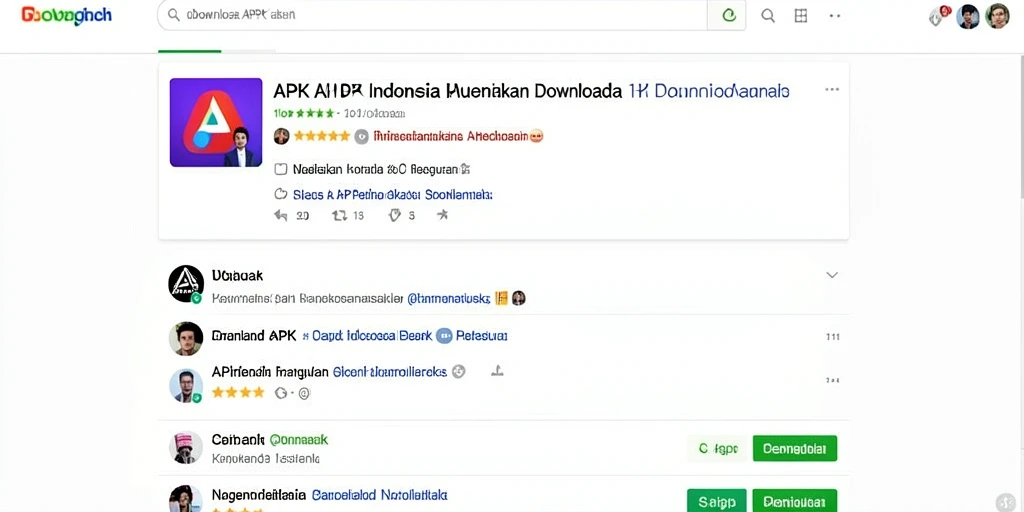Click the reply arrow icon showing 20
1024x512 pixels.
[281, 215]
